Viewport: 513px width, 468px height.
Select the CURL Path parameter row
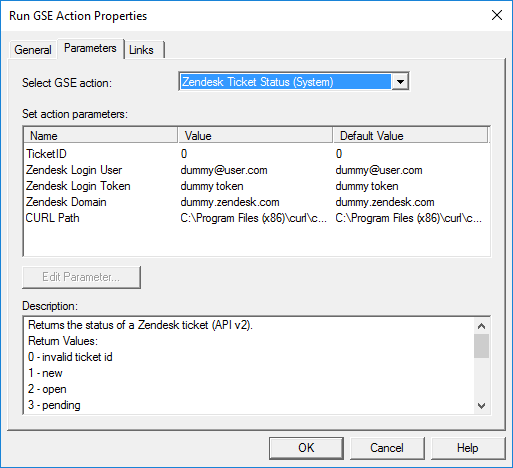(256, 218)
